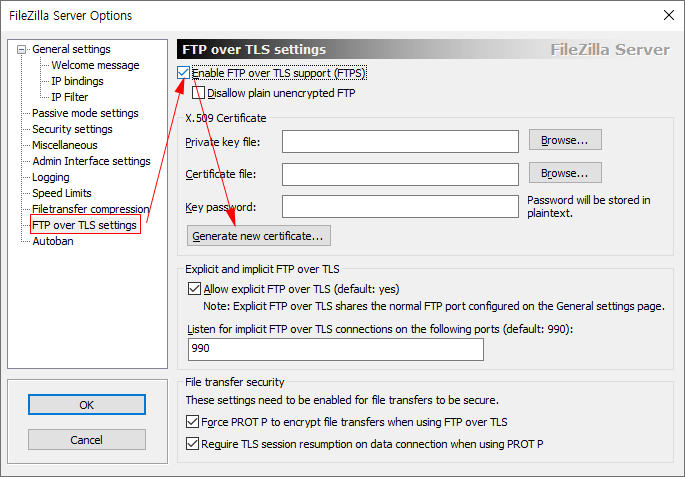The image size is (685, 477).
Task: Open the Miscellaneous settings page
Action: (x=65, y=145)
